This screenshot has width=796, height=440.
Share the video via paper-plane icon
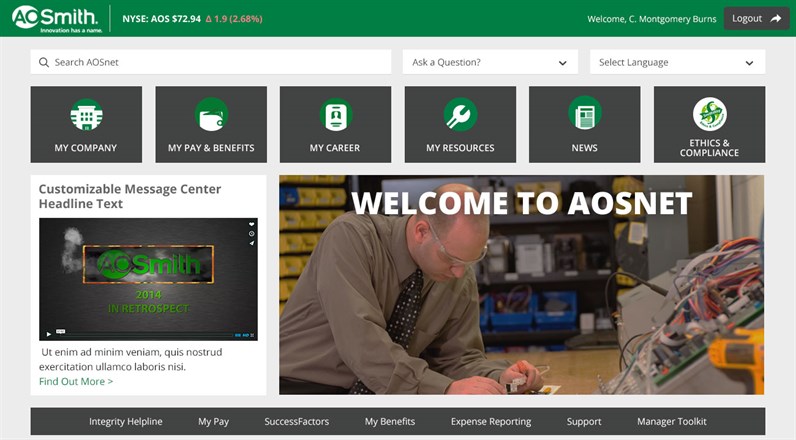tap(251, 243)
